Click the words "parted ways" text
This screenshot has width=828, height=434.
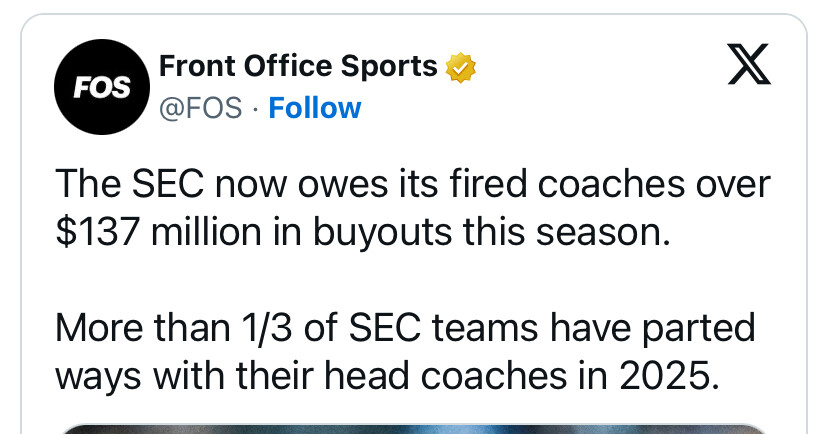700,329
